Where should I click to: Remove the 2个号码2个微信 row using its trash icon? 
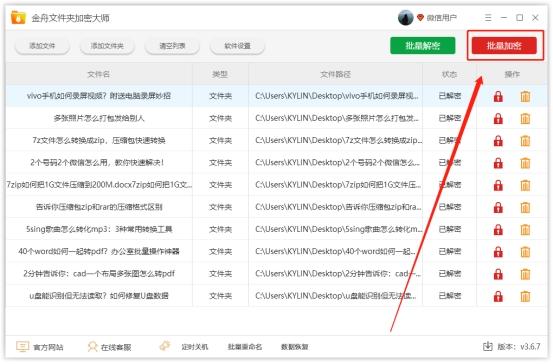pyautogui.click(x=525, y=163)
